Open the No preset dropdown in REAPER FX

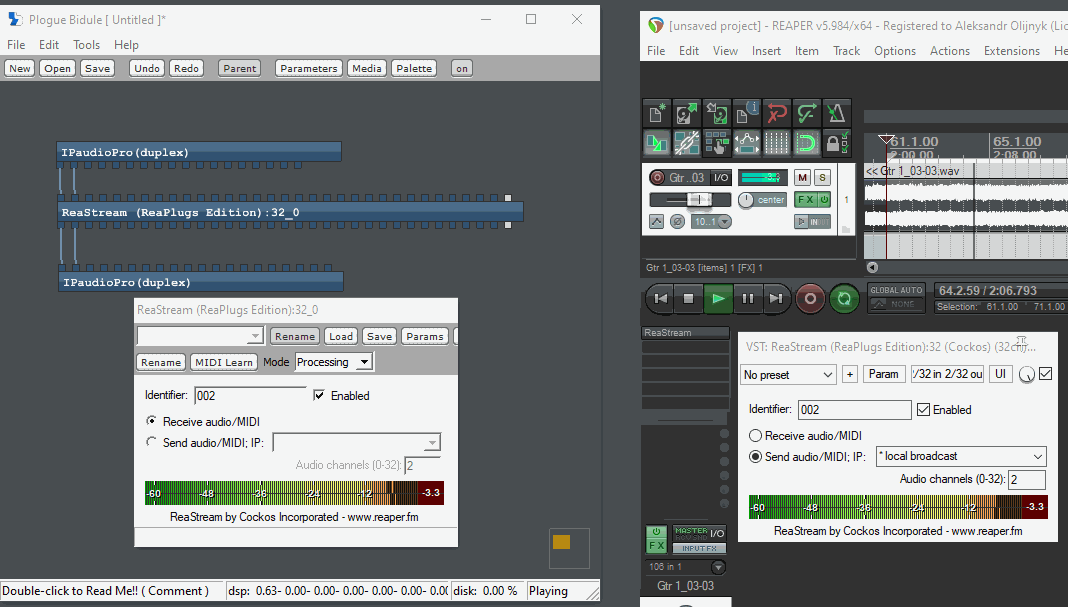coord(788,375)
